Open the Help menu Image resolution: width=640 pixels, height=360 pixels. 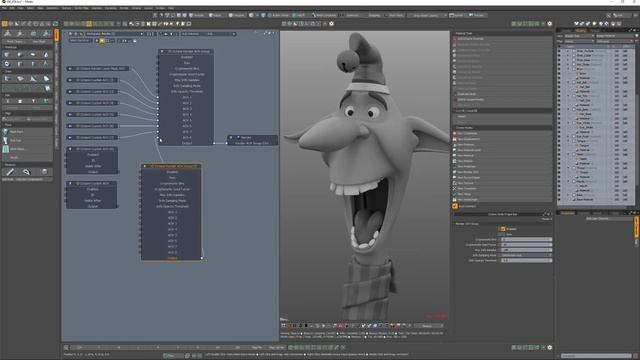[171, 8]
